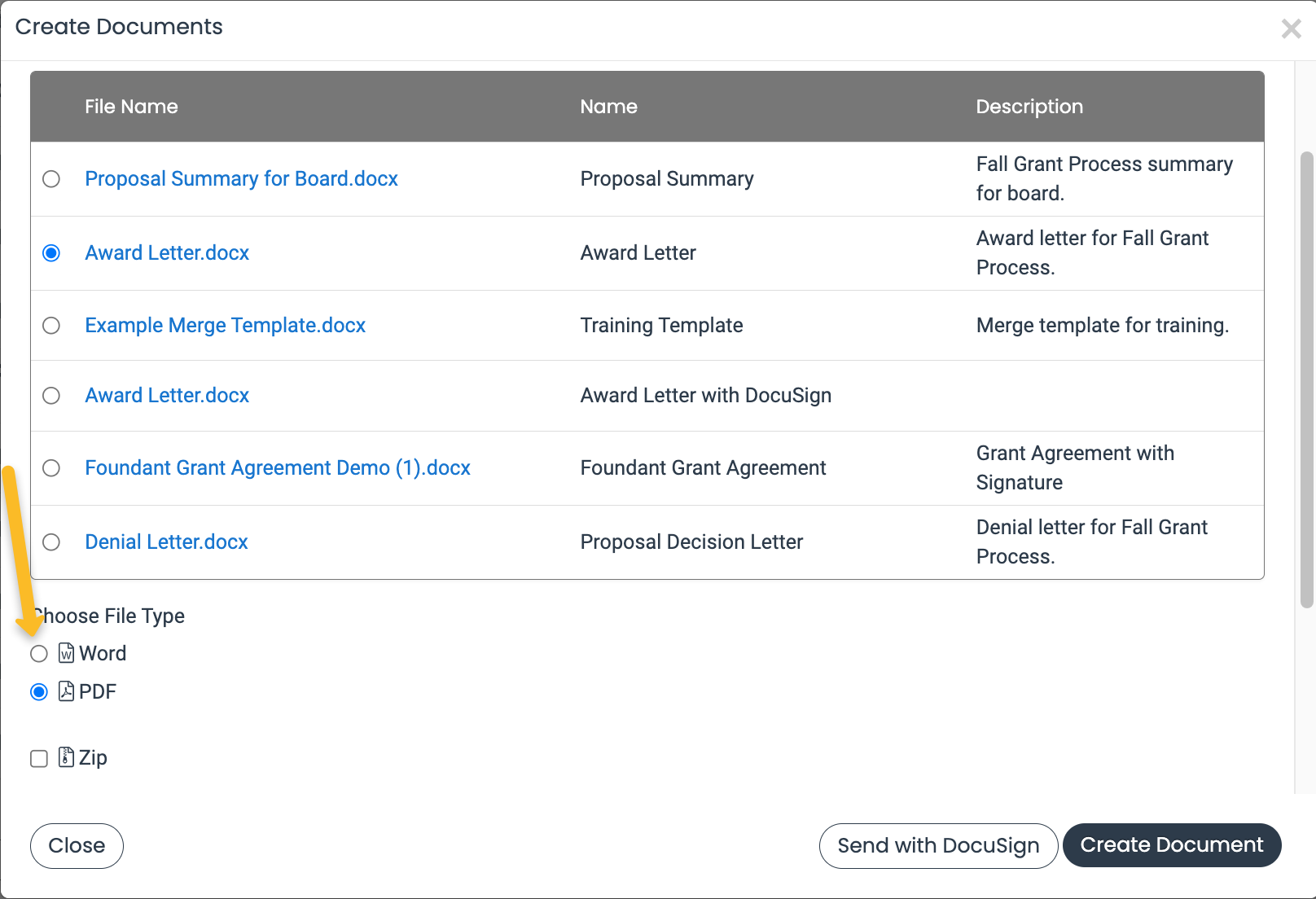The height and width of the screenshot is (899, 1316).
Task: Select the Word file type radio button
Action: [39, 654]
